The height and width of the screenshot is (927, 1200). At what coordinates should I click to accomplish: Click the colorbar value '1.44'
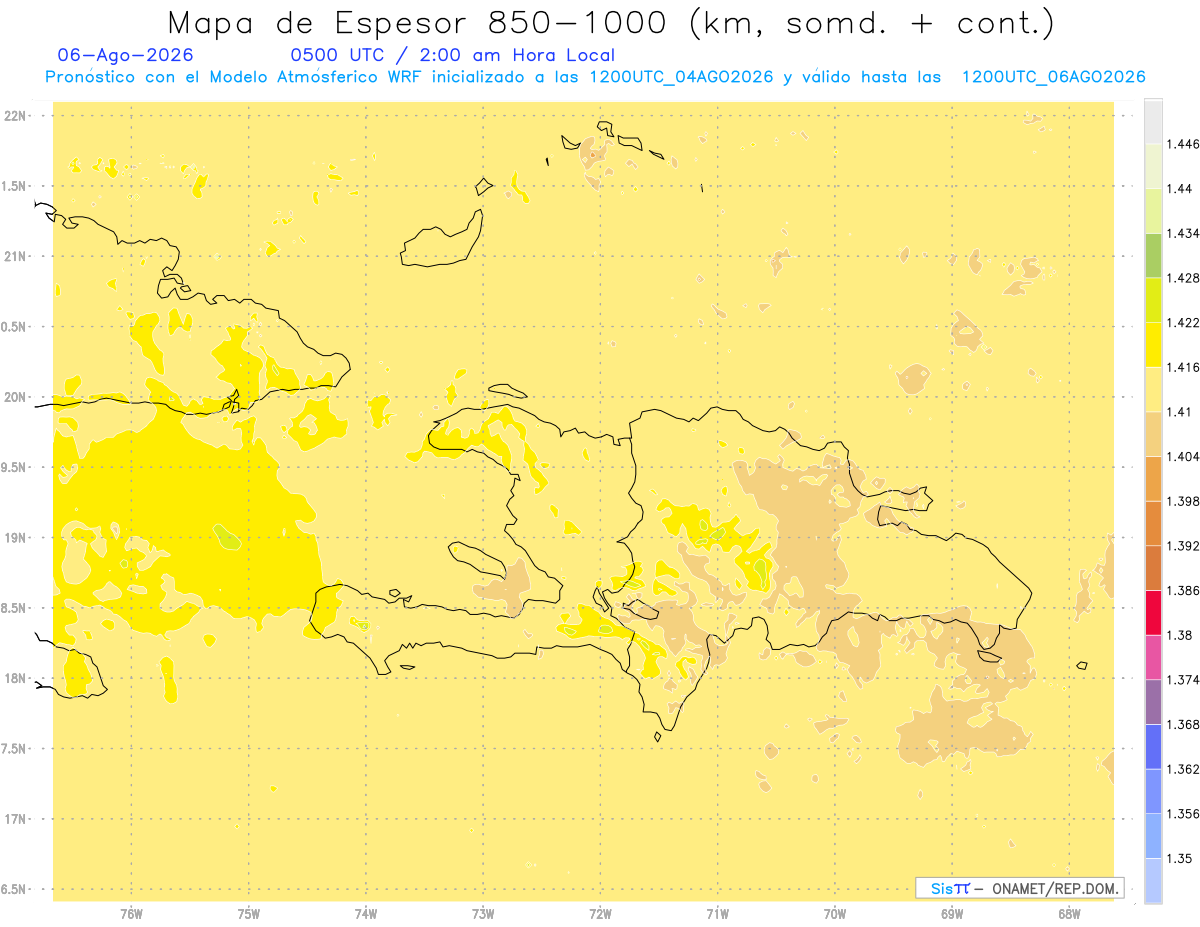click(x=1178, y=189)
